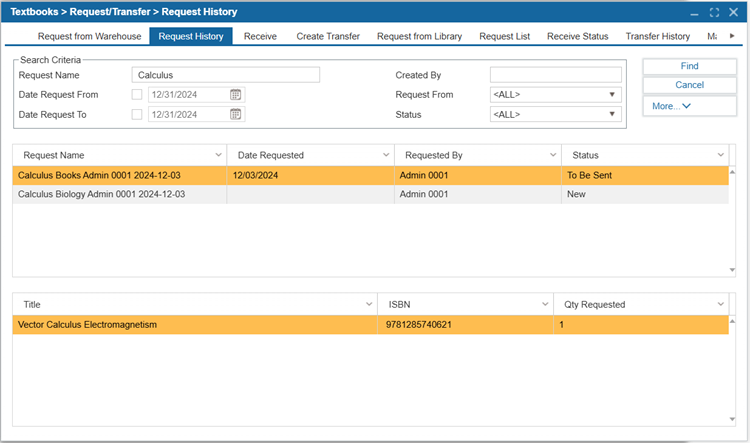This screenshot has width=750, height=443.
Task: Maximize the Request History window
Action: coord(714,12)
